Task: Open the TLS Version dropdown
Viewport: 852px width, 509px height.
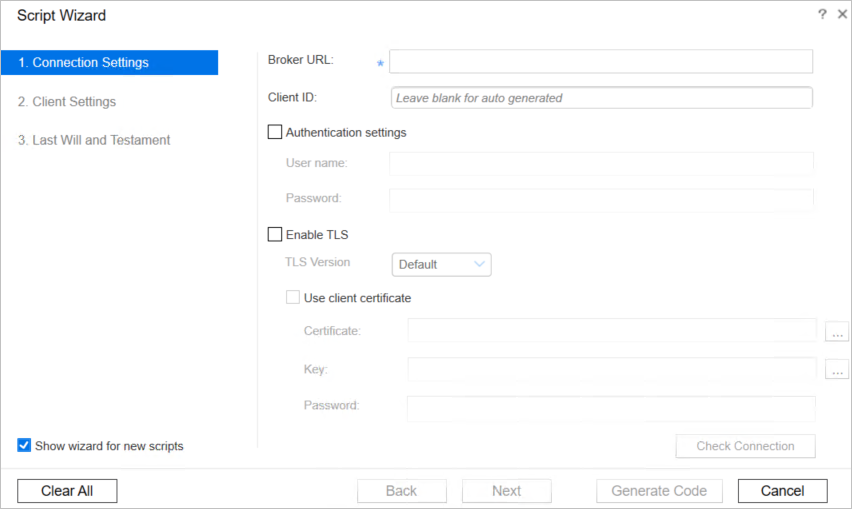Action: click(441, 264)
